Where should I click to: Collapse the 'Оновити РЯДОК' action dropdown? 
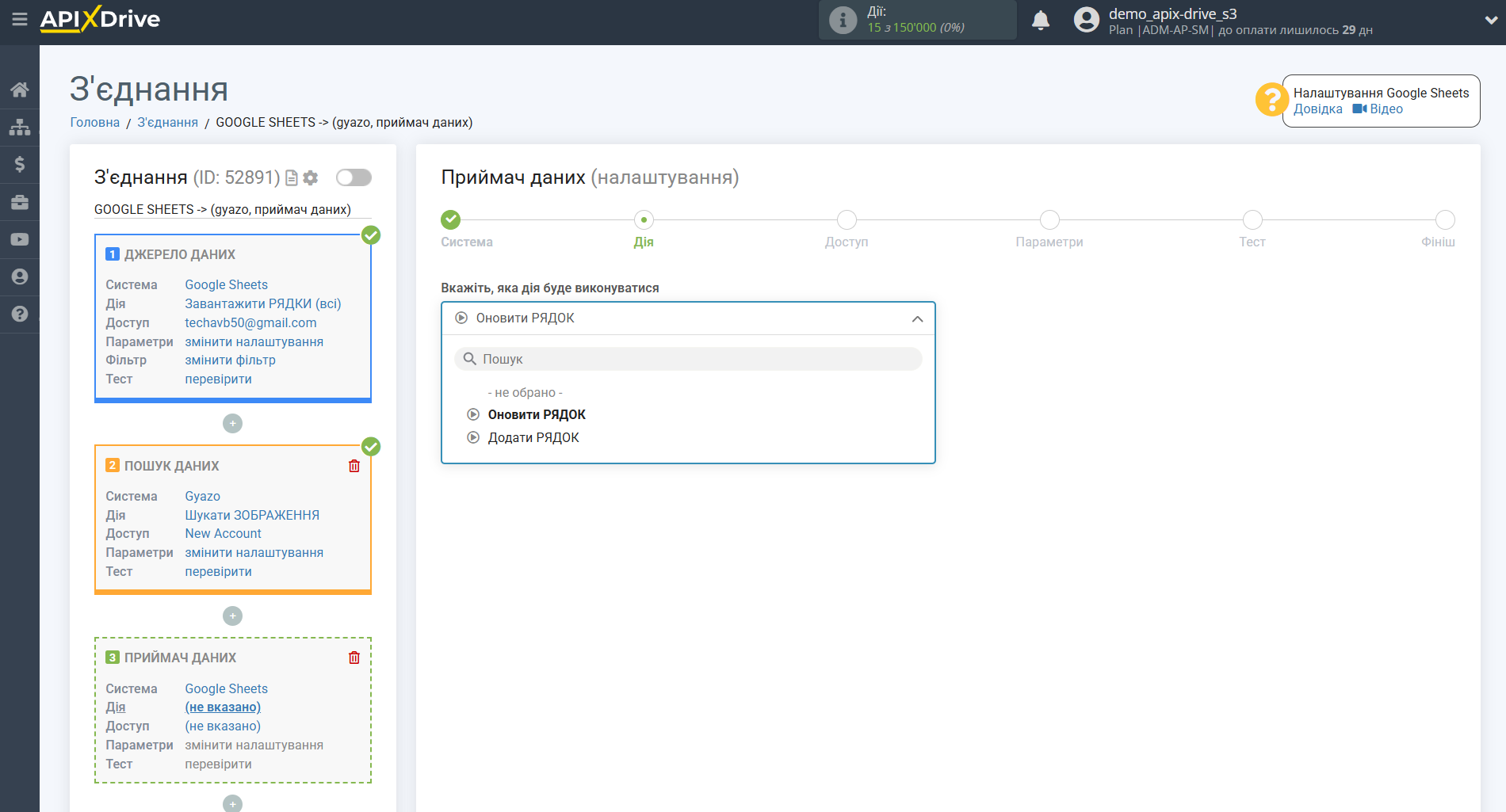point(917,318)
